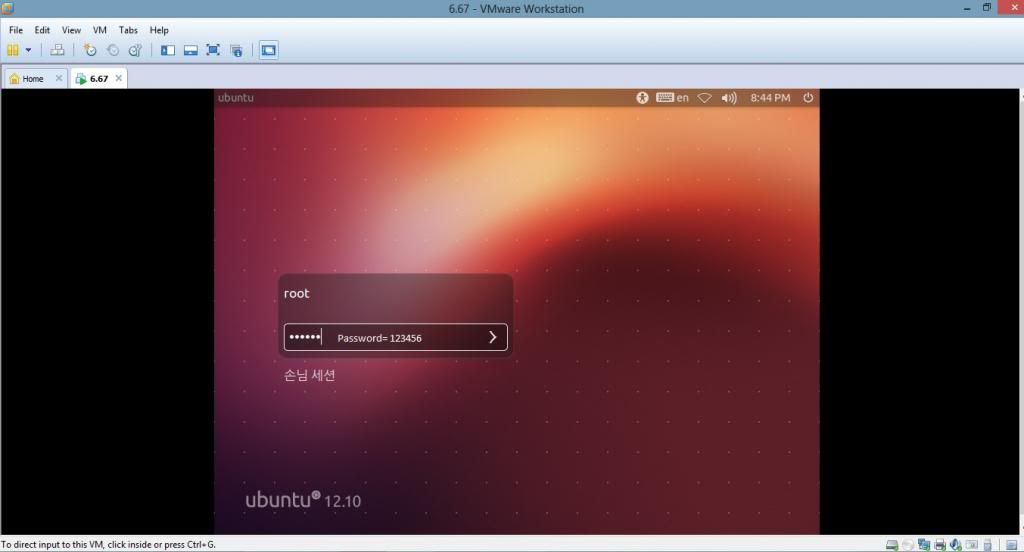Click the message log status bar icon
This screenshot has height=552, width=1024.
click(1012, 545)
